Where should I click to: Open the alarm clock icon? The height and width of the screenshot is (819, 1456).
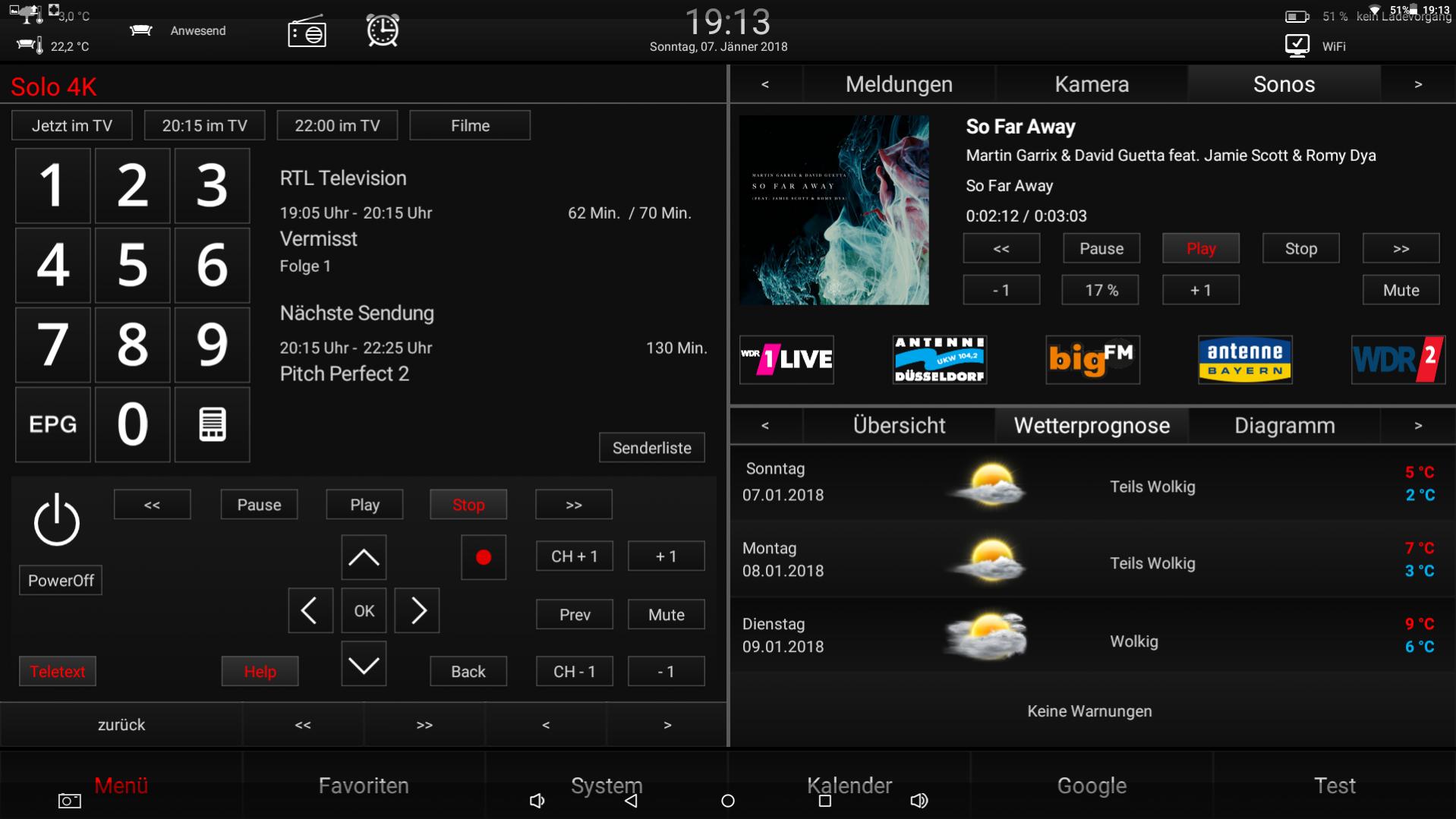click(383, 31)
